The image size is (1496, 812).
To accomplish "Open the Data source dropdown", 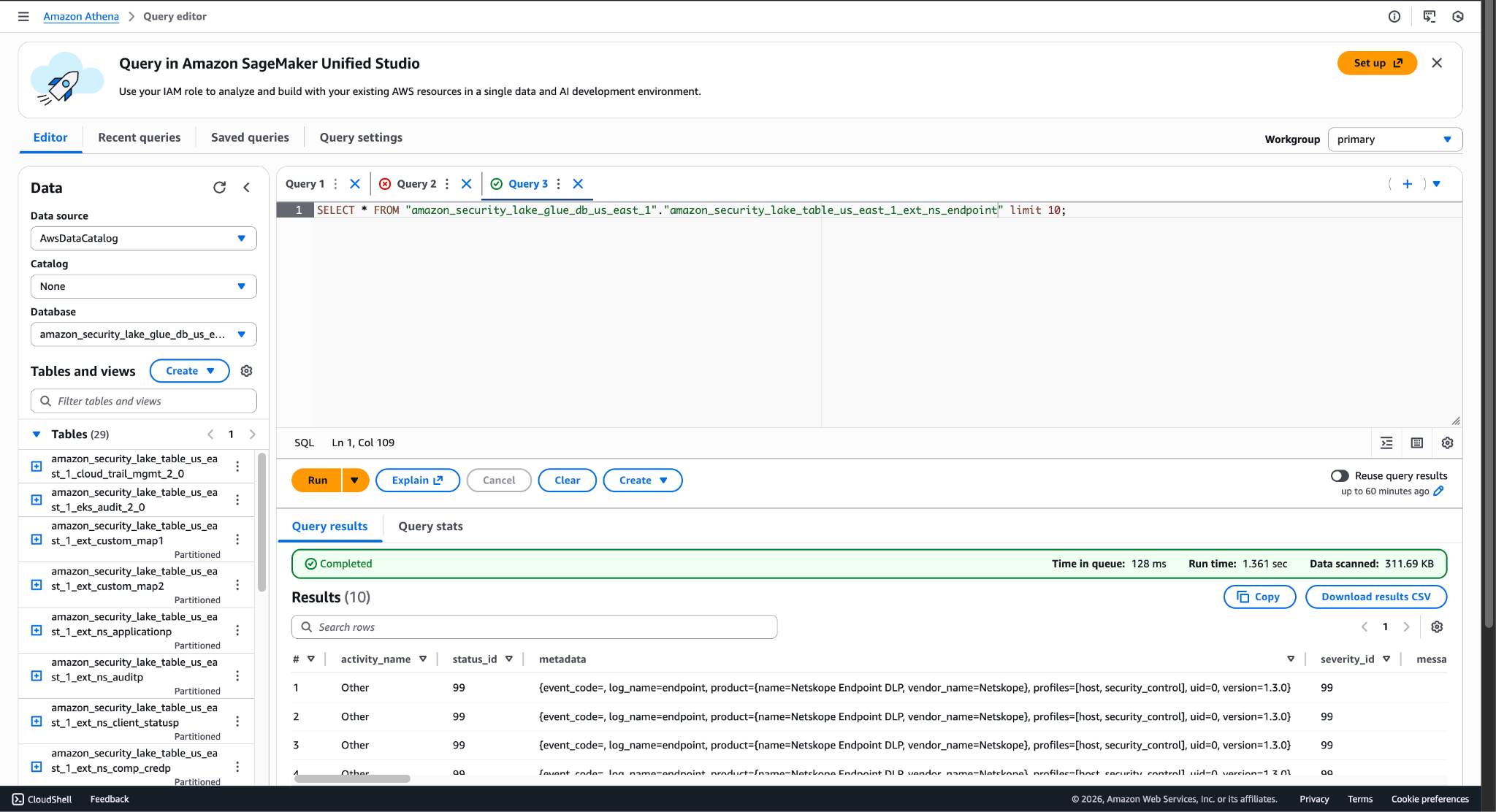I will (x=144, y=238).
